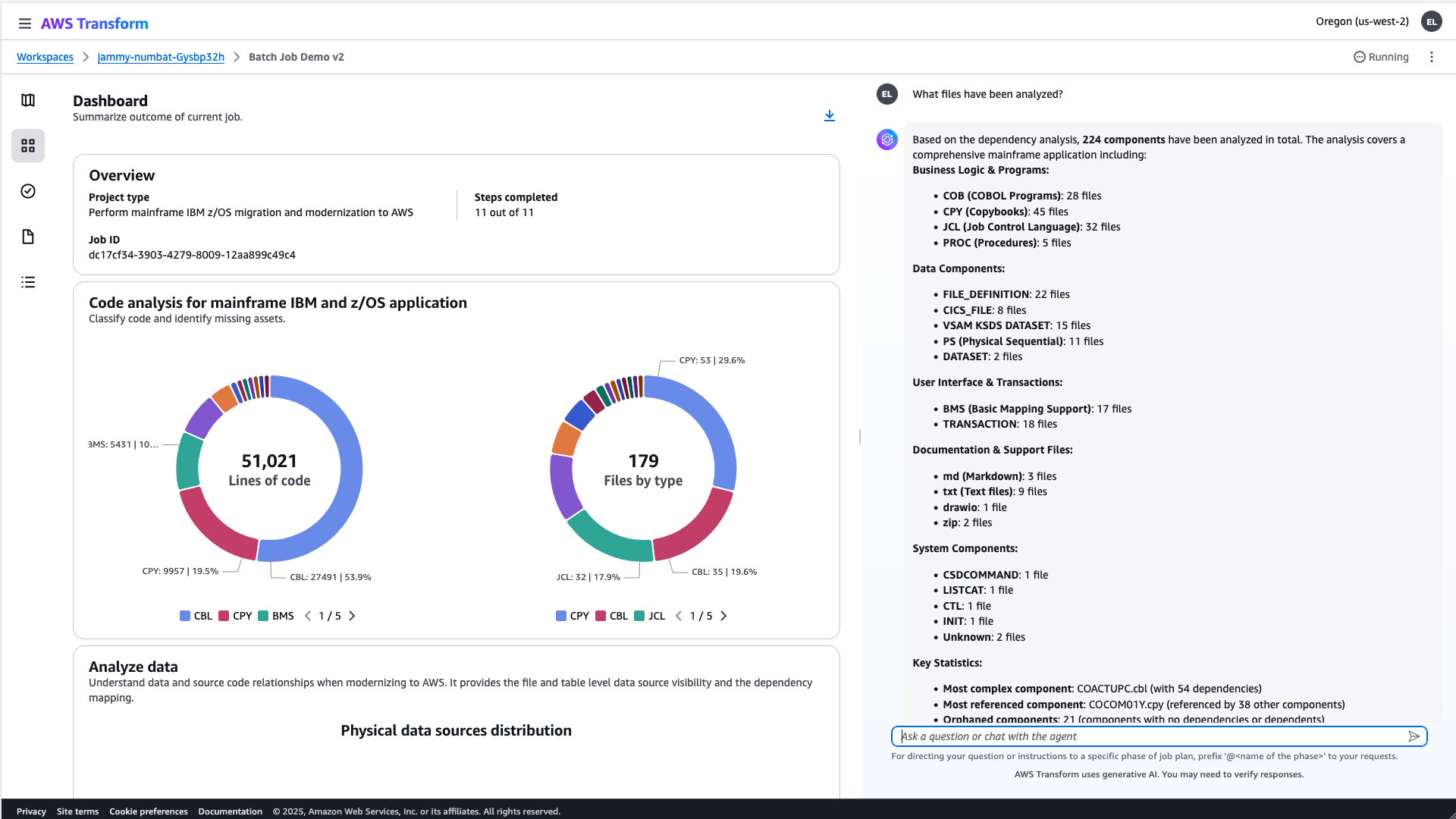The height and width of the screenshot is (819, 1456).
Task: Toggle BMS legend in lines of code chart
Action: pos(276,616)
